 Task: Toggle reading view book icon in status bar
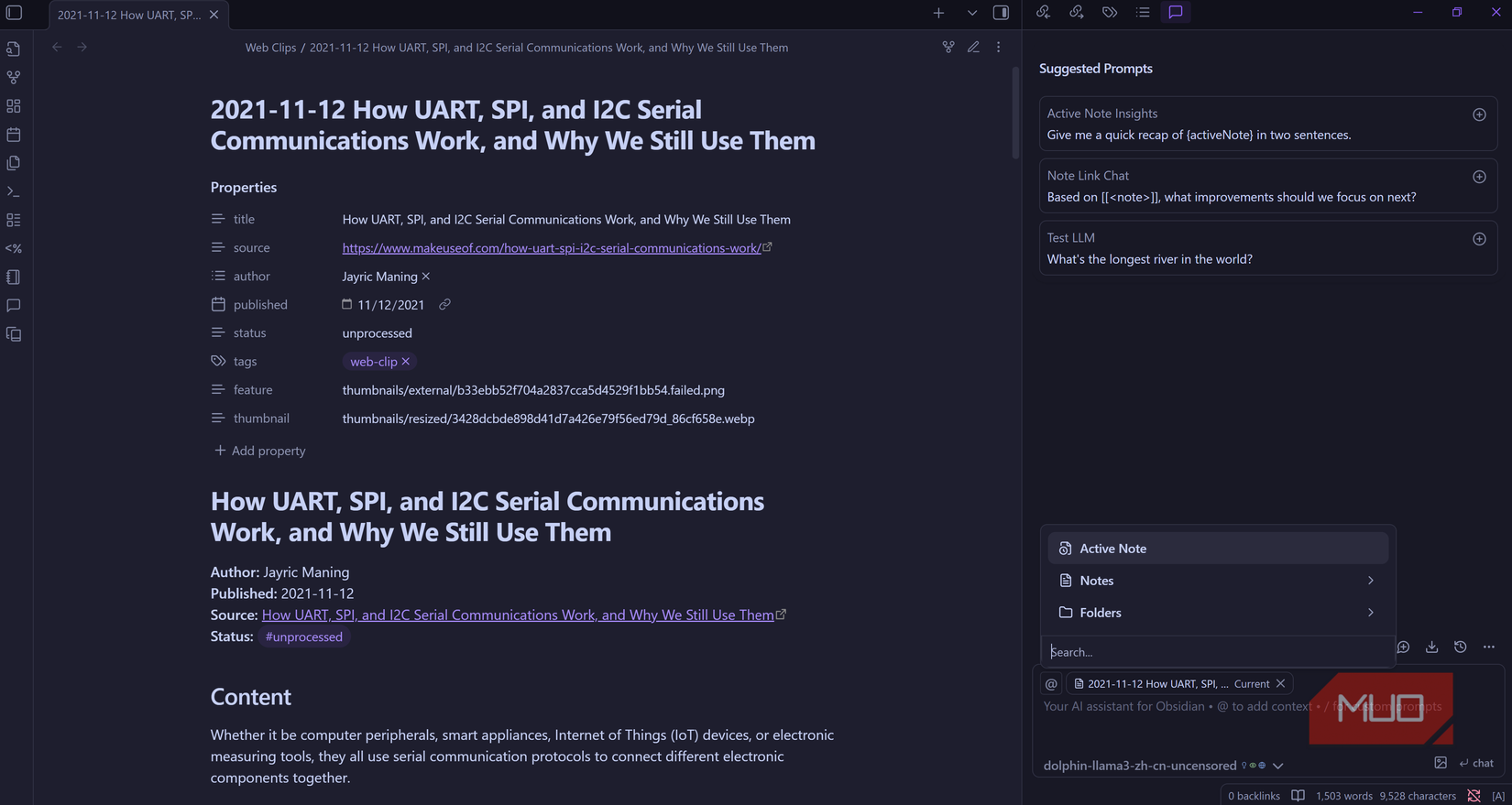1298,796
